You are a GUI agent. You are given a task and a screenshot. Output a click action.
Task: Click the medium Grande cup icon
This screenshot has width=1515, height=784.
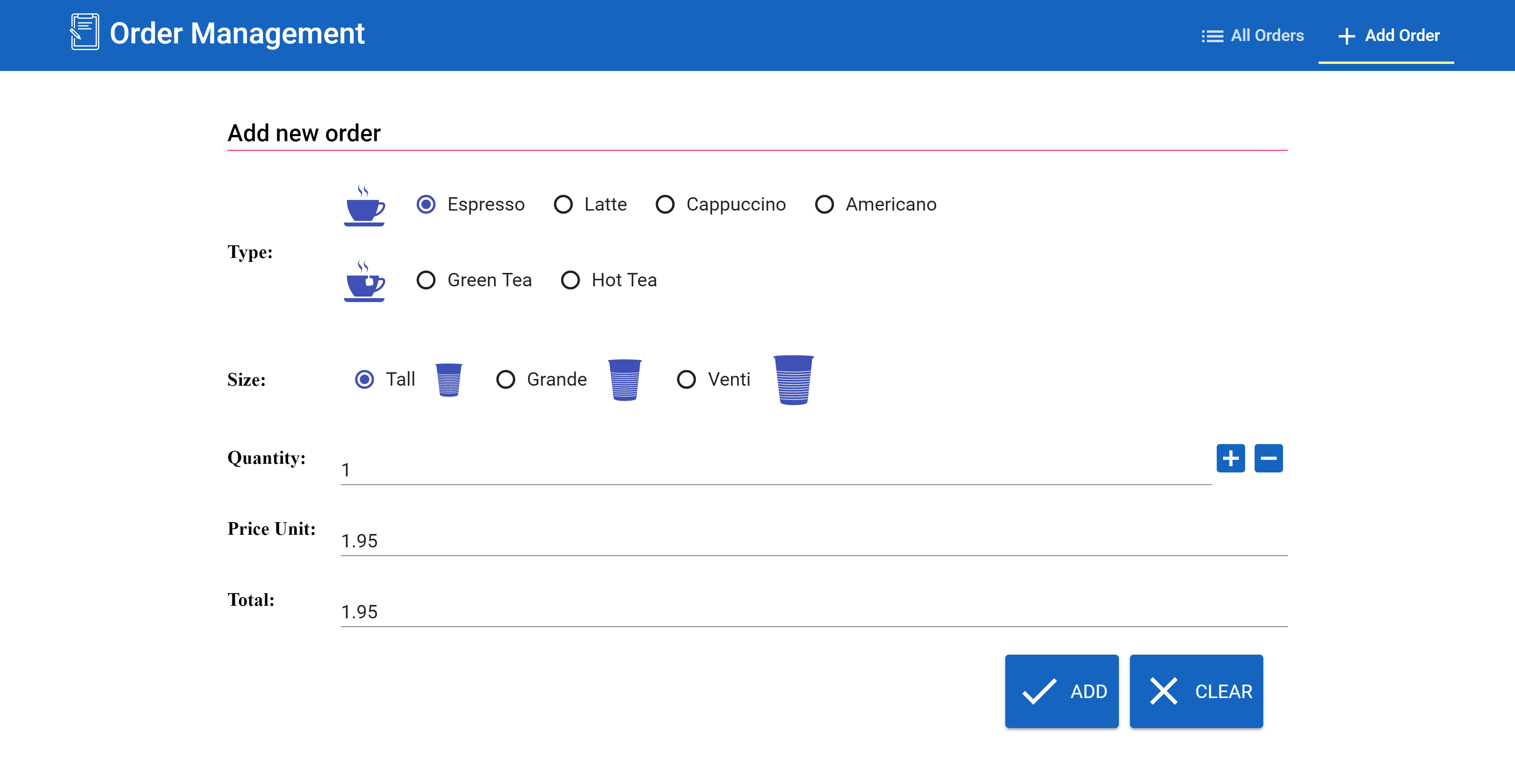(x=624, y=380)
